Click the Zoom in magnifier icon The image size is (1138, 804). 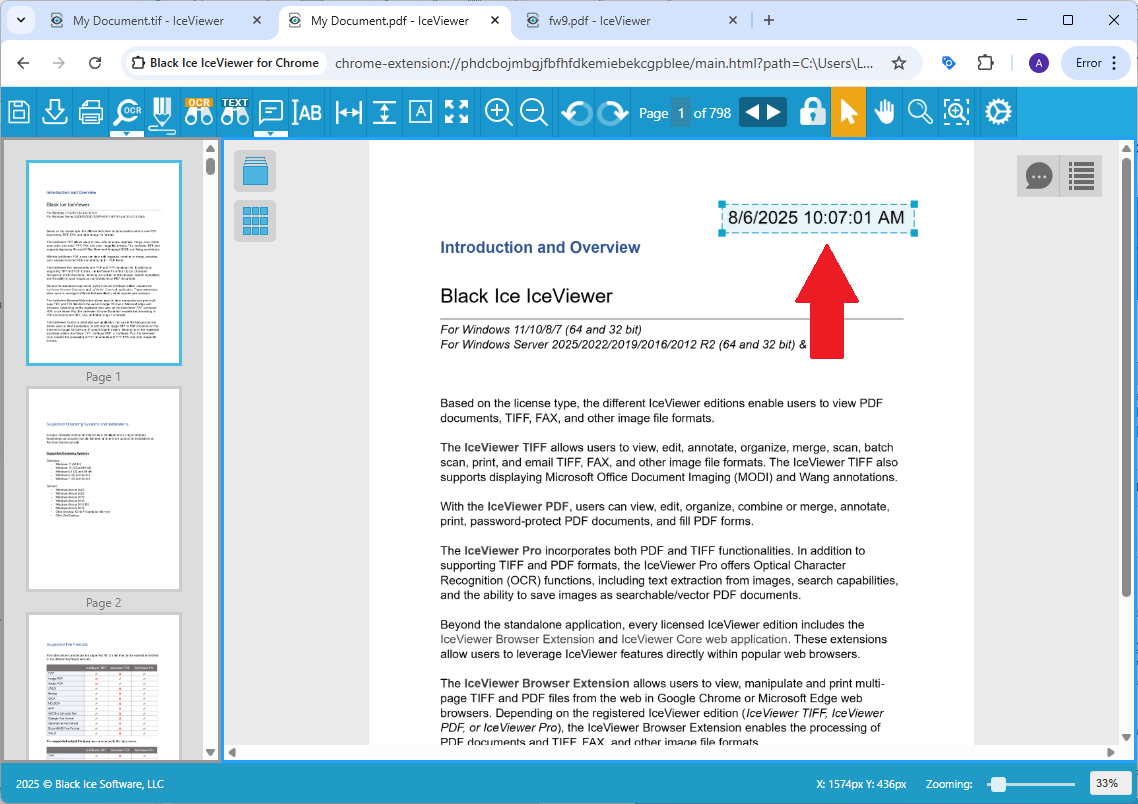498,112
